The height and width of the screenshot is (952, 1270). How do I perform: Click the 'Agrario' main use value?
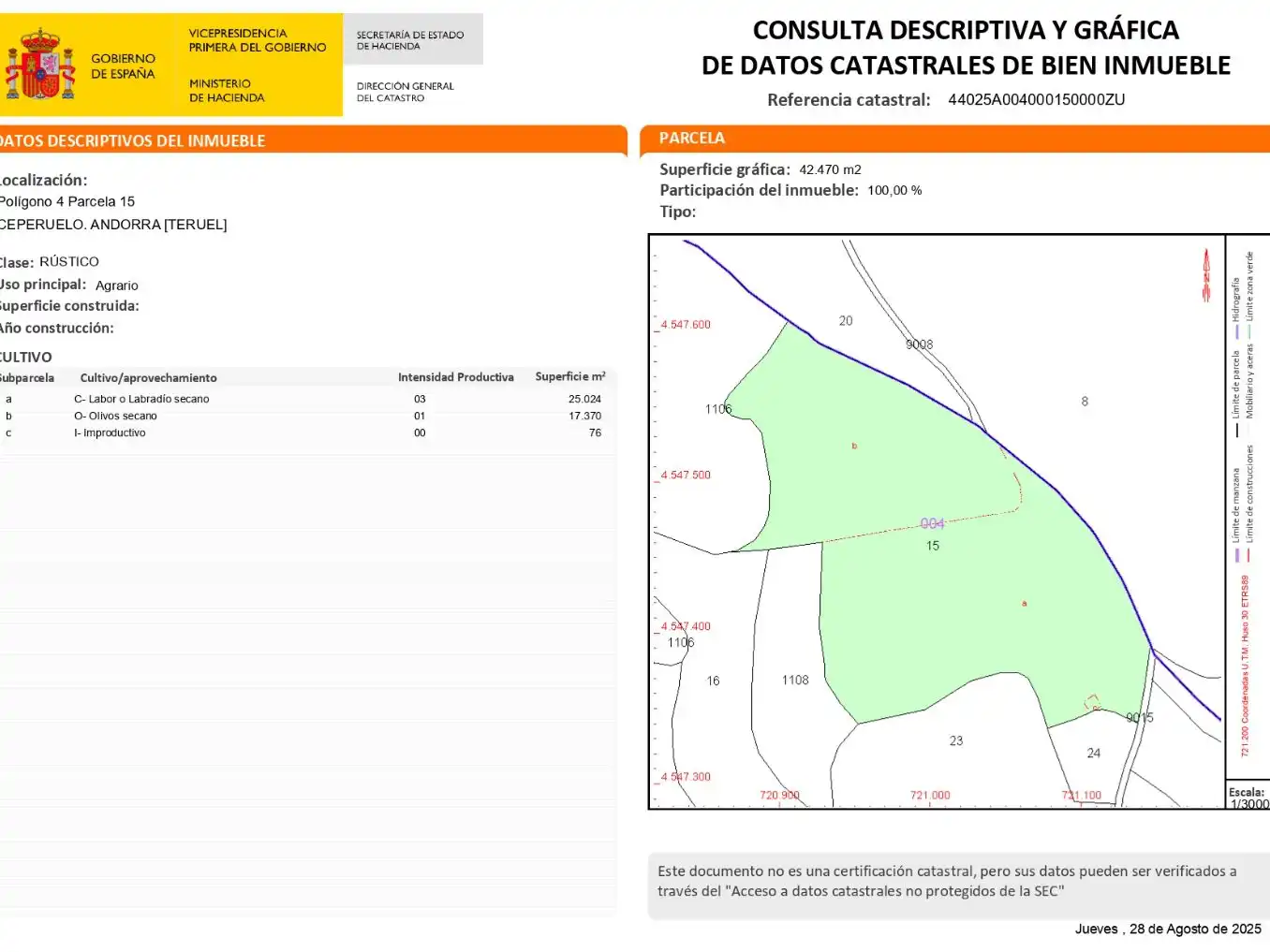[x=117, y=286]
